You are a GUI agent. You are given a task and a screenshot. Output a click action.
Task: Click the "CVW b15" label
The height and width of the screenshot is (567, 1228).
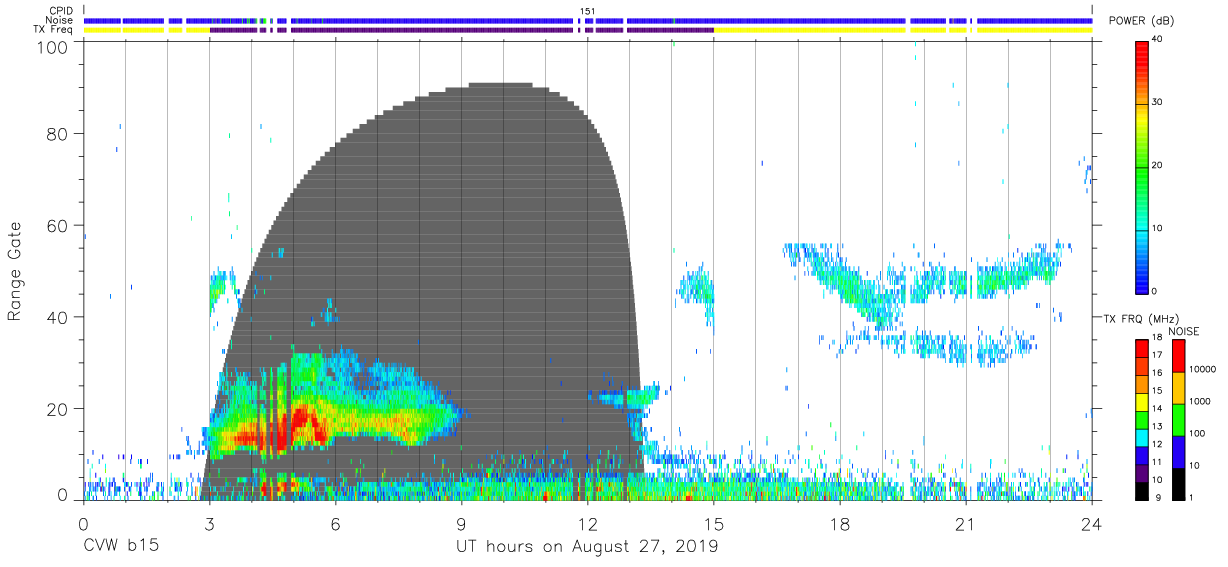121,546
